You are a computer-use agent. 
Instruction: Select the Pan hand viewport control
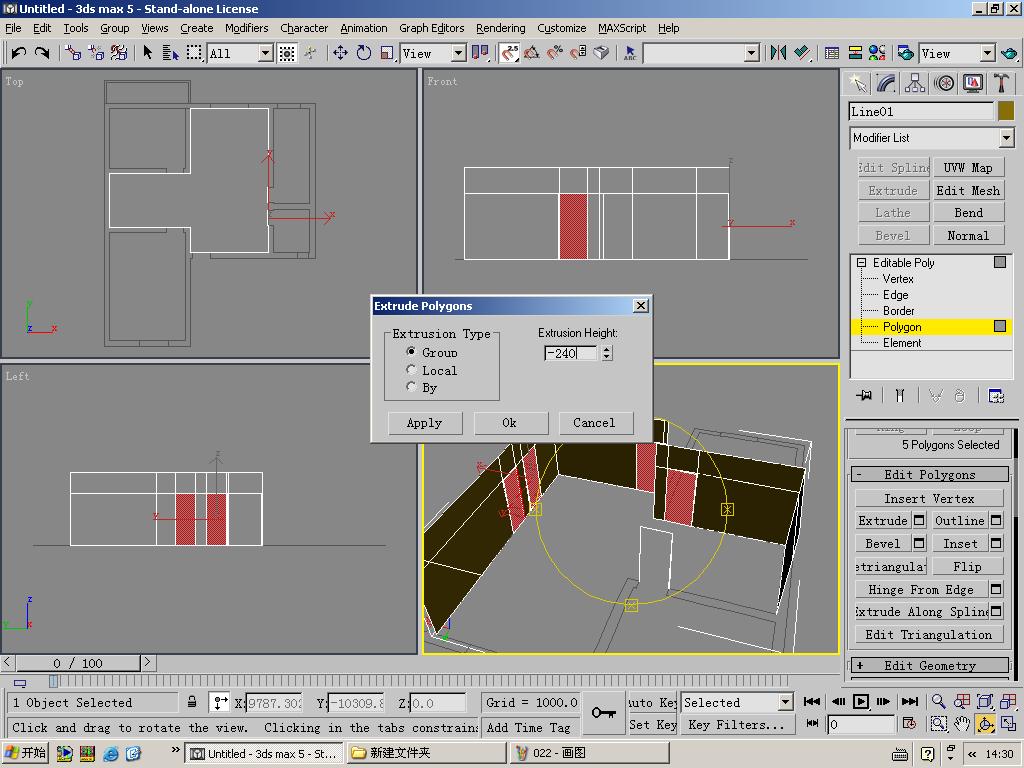[962, 724]
